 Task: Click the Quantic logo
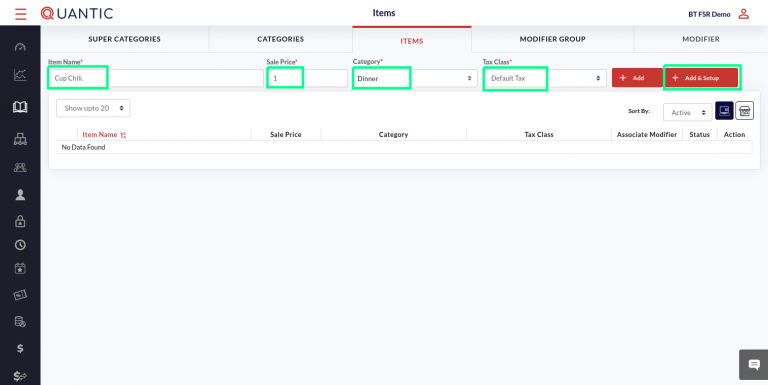77,13
